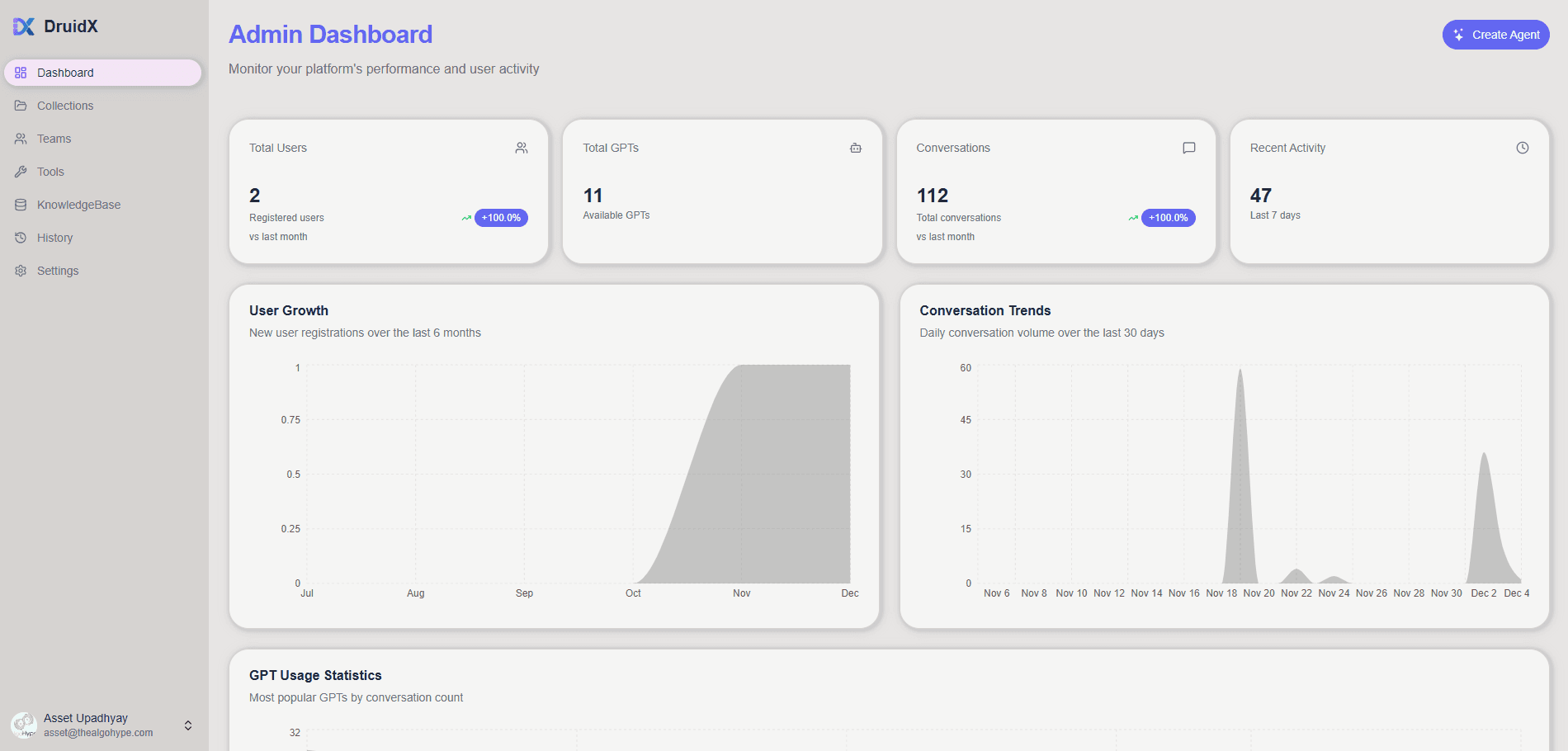Viewport: 1568px width, 751px height.
Task: Click the chat bubble icon on Conversations card
Action: click(1188, 148)
